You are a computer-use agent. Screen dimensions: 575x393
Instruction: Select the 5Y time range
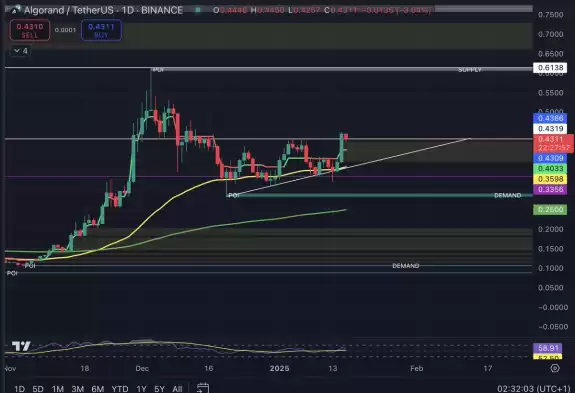[160, 389]
